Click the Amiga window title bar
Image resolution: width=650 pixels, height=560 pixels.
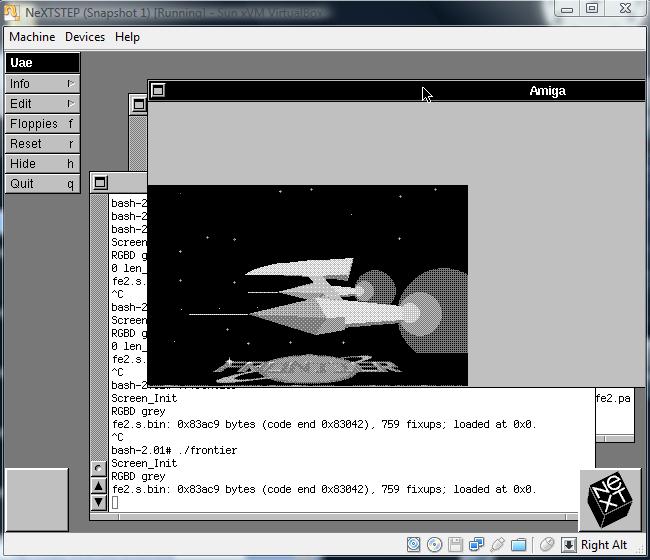pyautogui.click(x=396, y=90)
